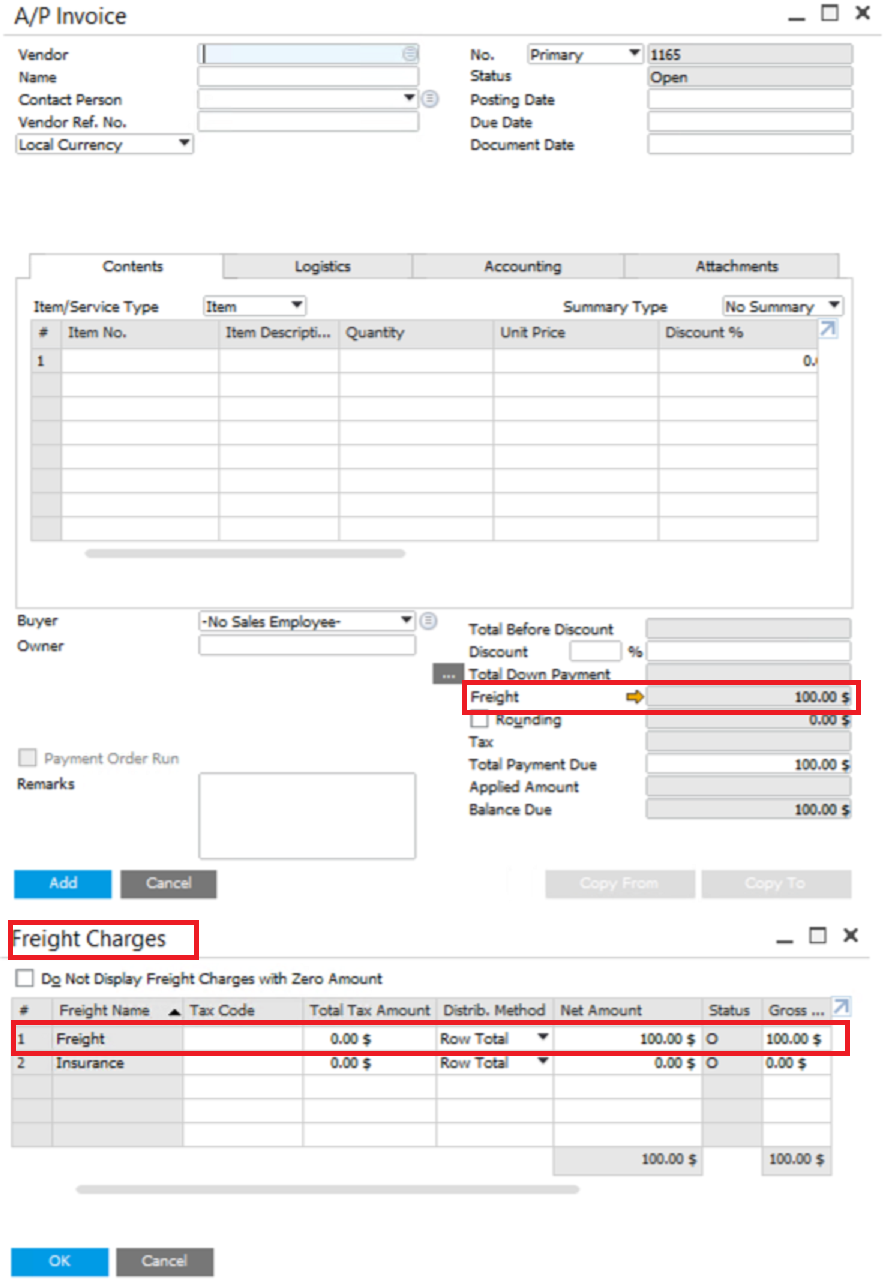Click into the Remarks text box

307,815
